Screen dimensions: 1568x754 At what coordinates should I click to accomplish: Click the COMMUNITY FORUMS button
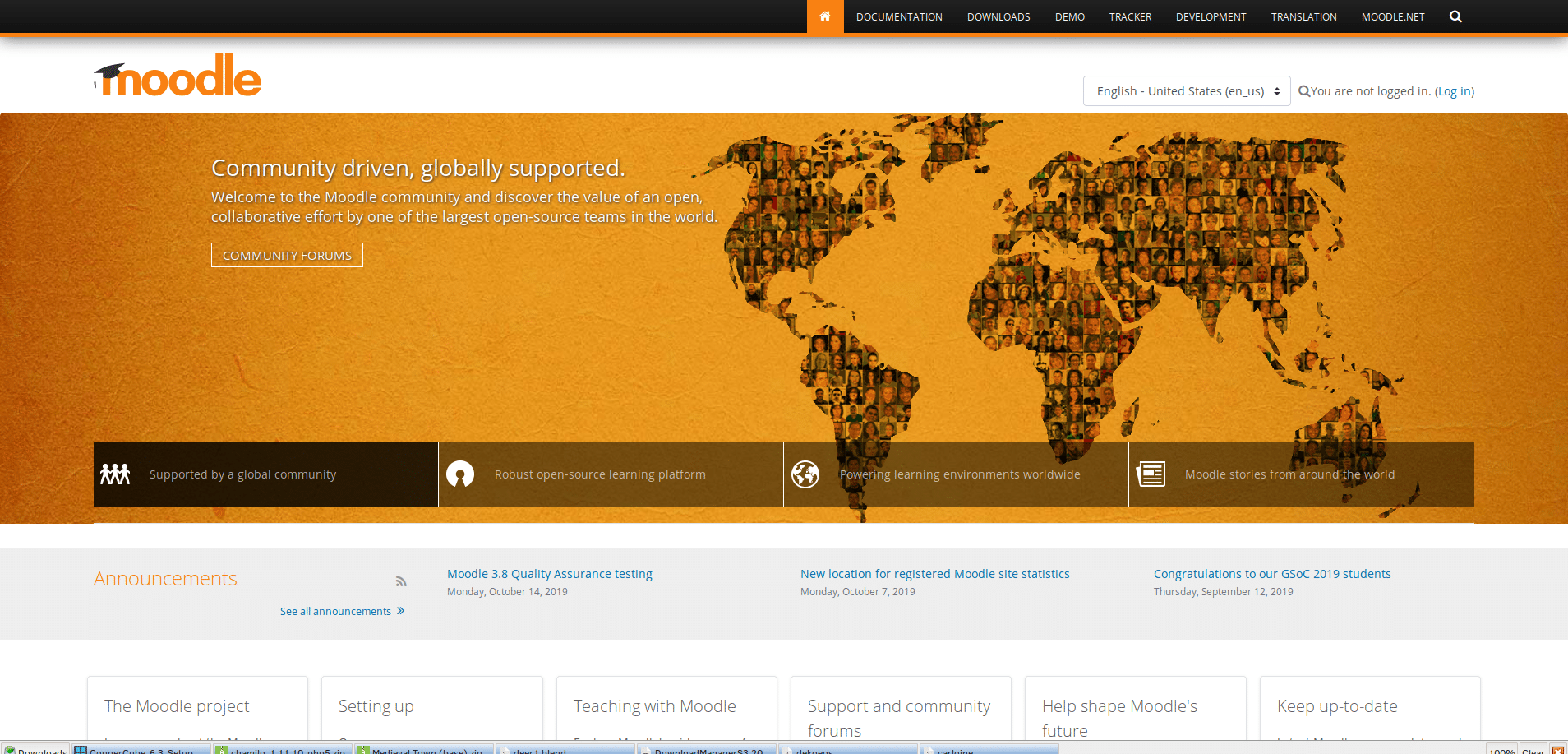[286, 255]
